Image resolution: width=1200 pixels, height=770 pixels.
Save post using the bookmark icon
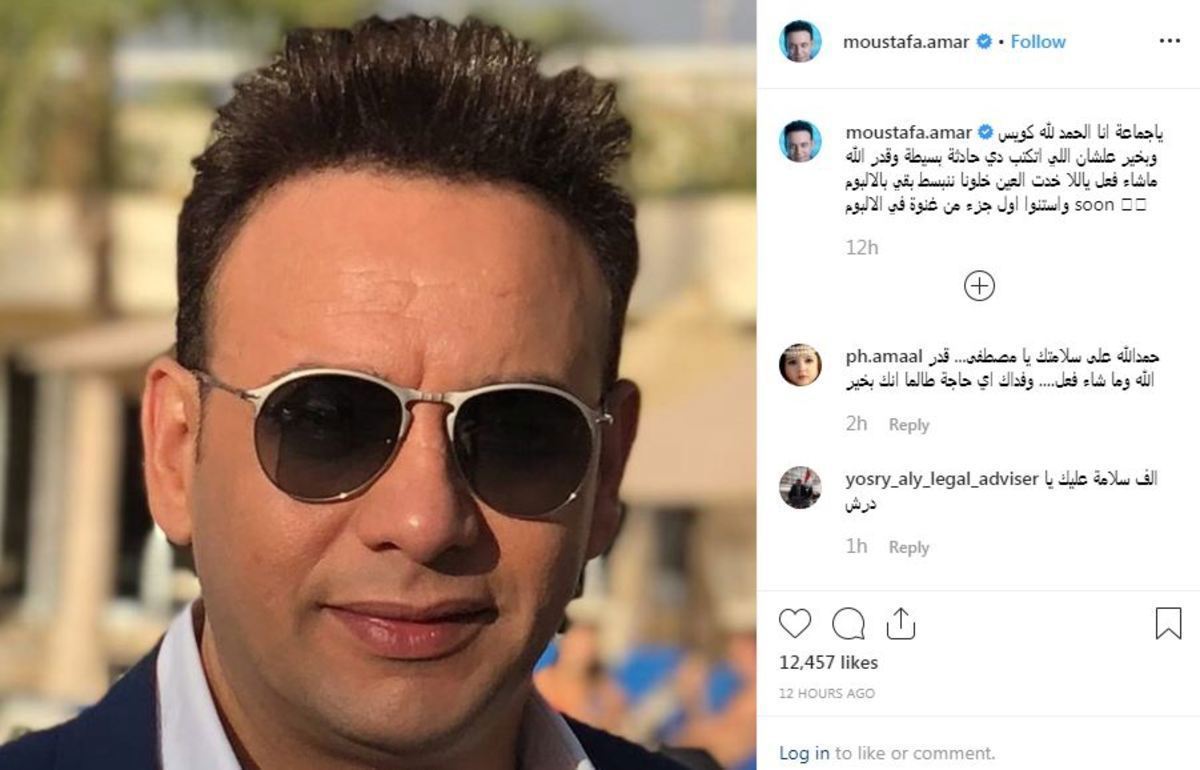pyautogui.click(x=1168, y=623)
